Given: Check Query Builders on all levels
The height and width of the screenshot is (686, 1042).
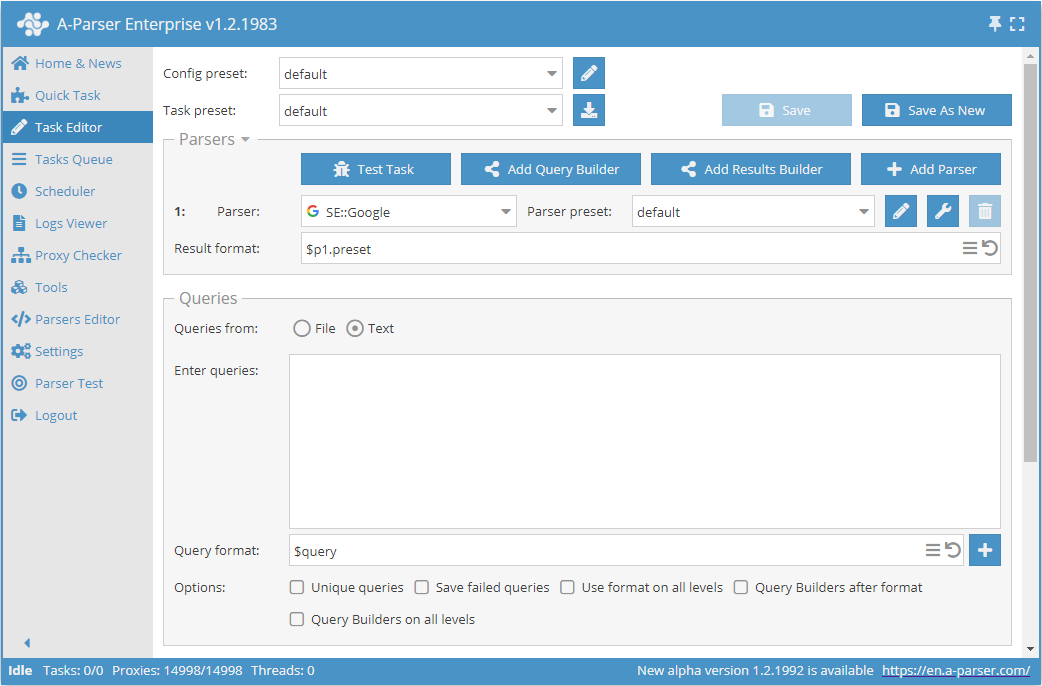Looking at the screenshot, I should (296, 619).
